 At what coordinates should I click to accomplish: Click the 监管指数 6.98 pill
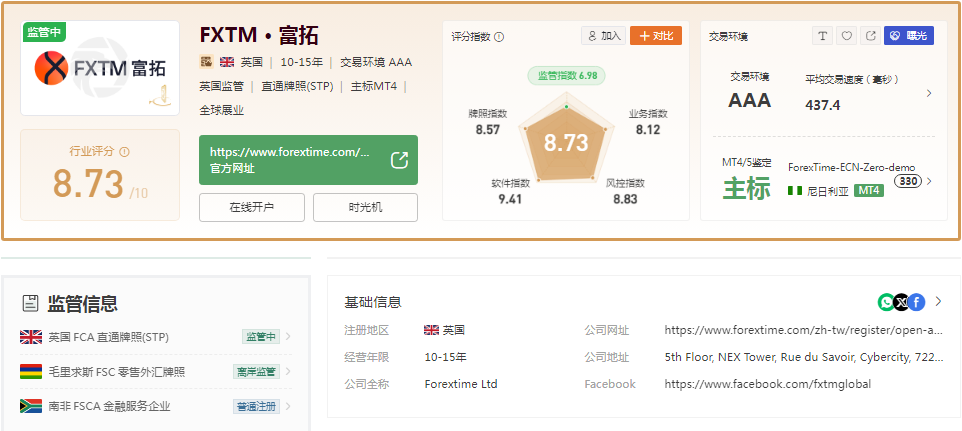point(566,76)
